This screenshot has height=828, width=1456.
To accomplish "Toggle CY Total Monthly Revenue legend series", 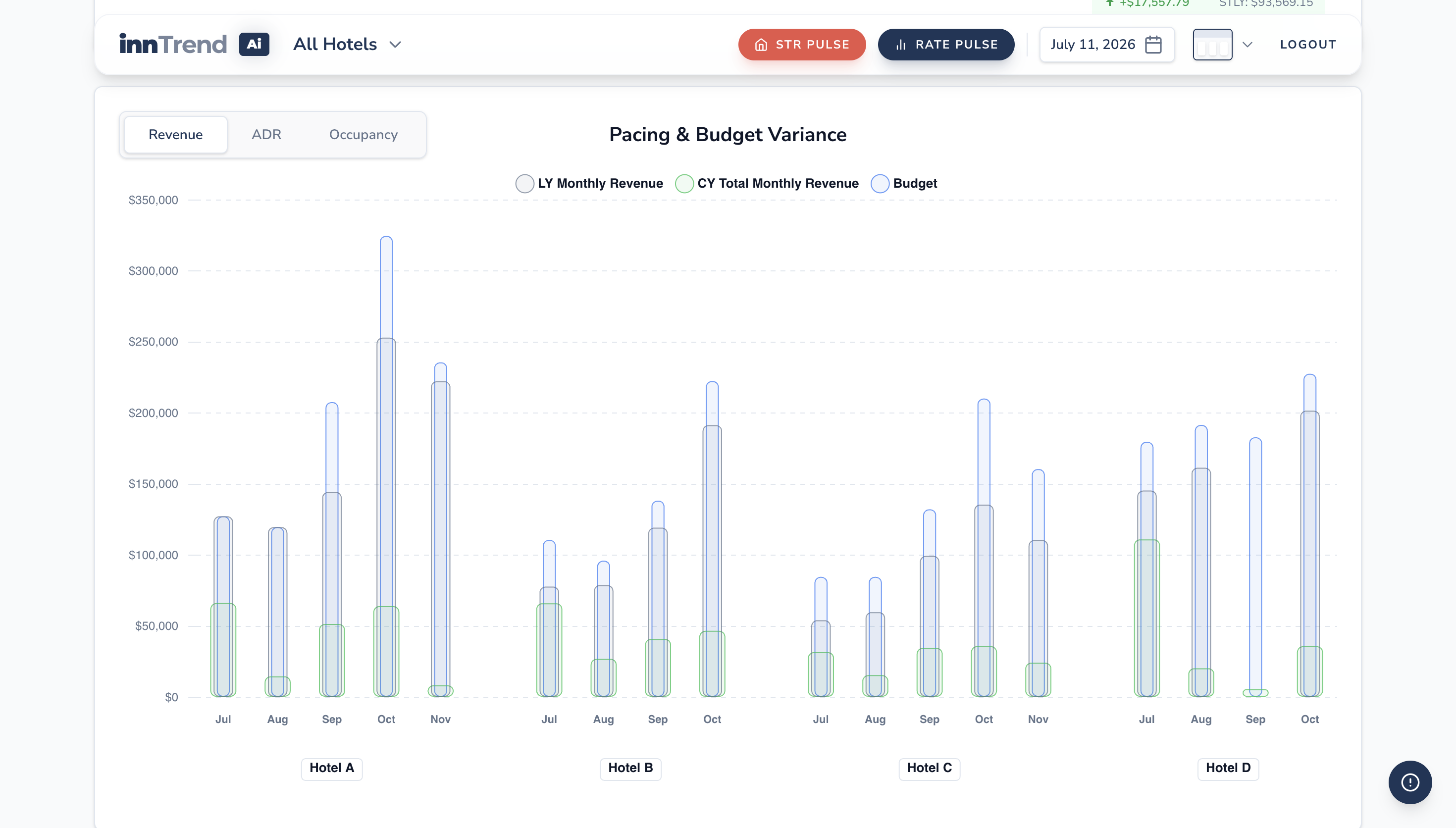I will click(x=767, y=184).
